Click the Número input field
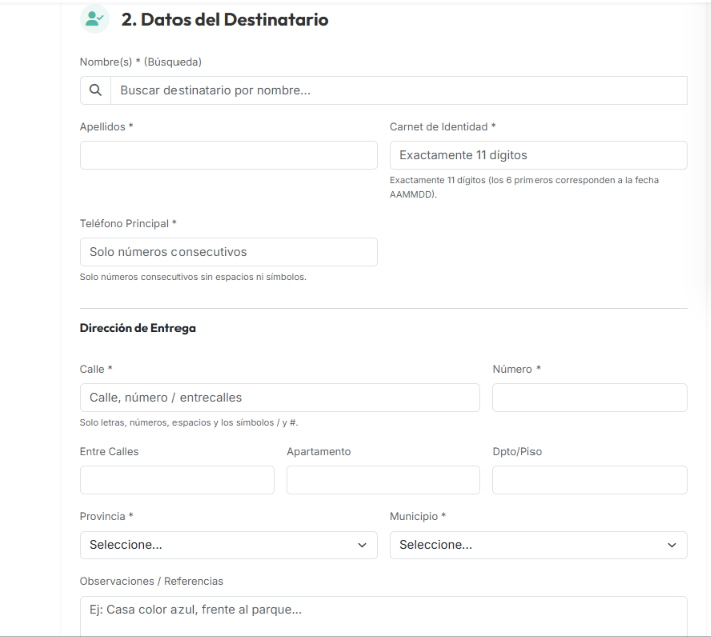711x637 pixels. [x=589, y=398]
